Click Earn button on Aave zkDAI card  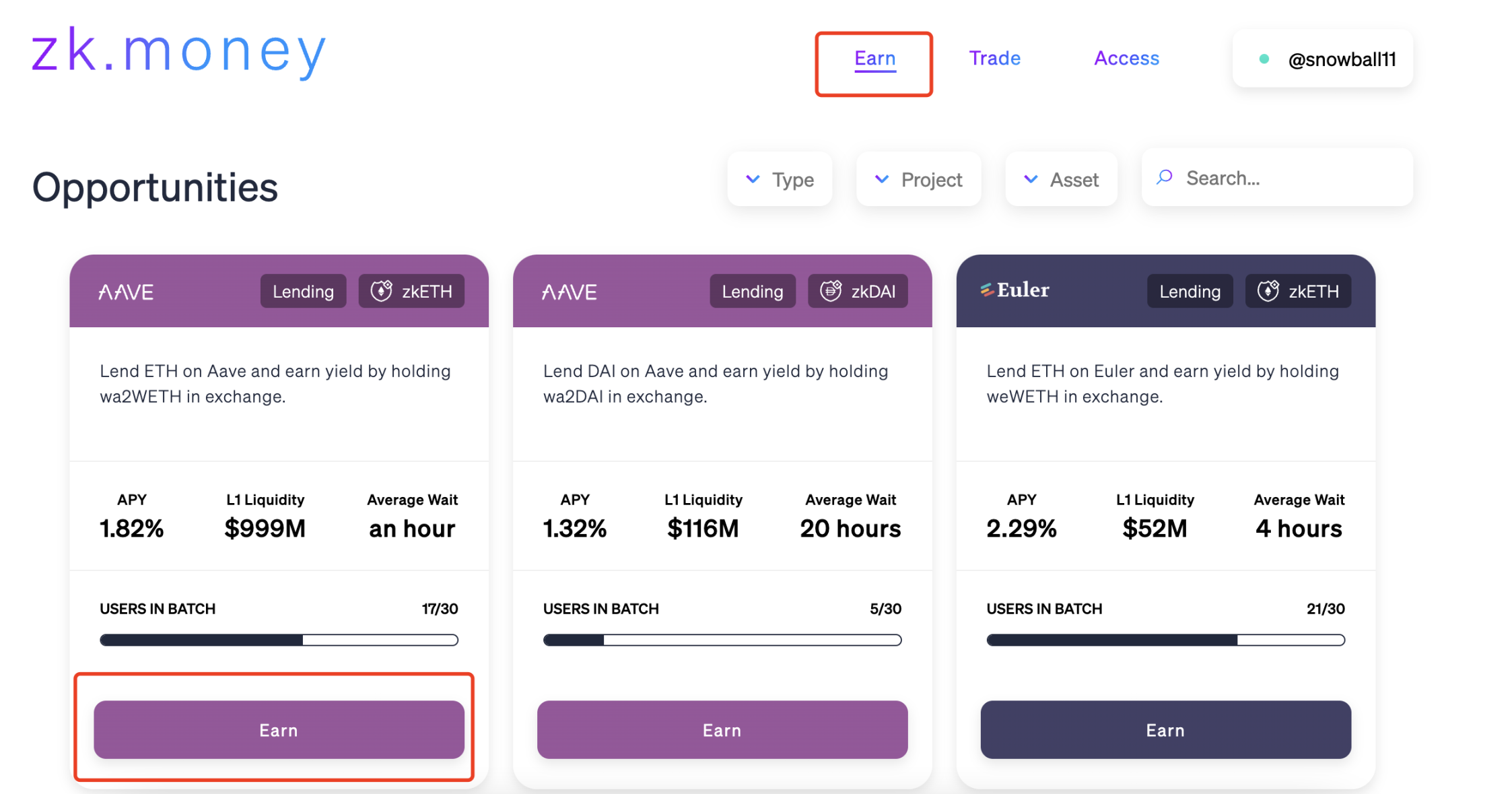[x=722, y=730]
